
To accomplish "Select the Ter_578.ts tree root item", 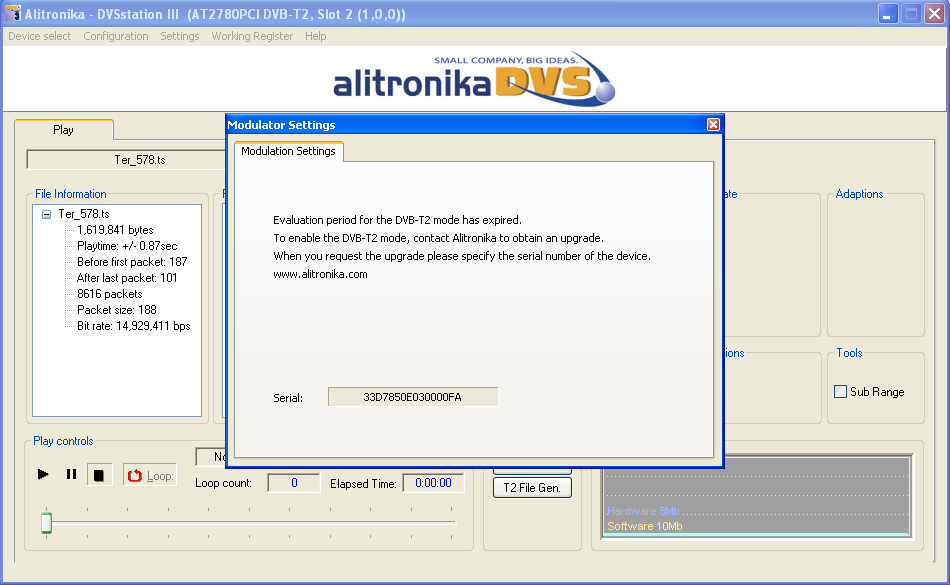I will coord(84,214).
